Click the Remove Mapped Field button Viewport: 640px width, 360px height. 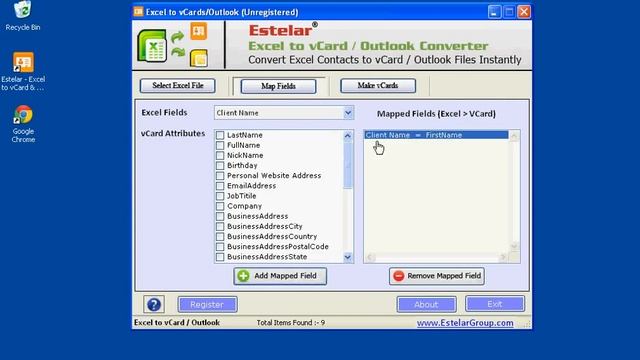(437, 276)
